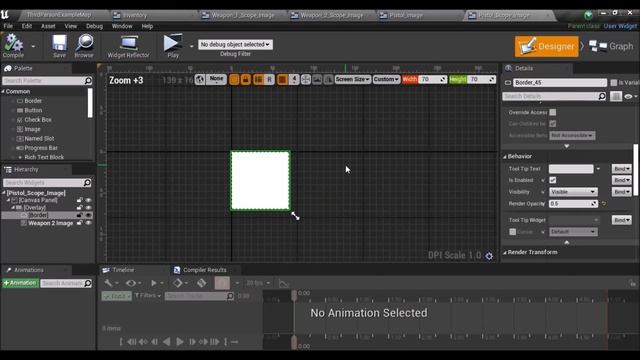Toggle the Cursor override checkbox
Image resolution: width=640 pixels, height=360 pixels.
click(513, 232)
